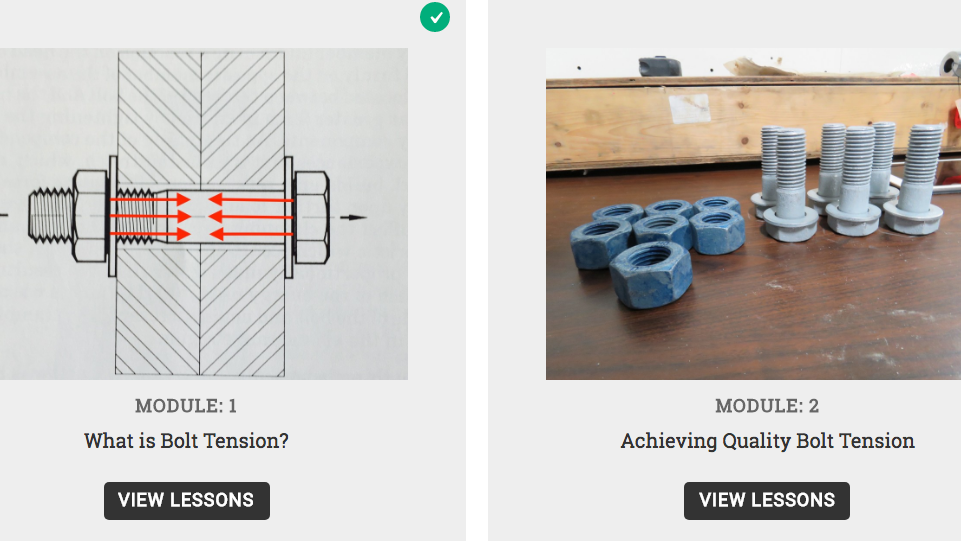Click the "MODULE: 1" label
Screen dimensions: 961x541
tap(187, 406)
